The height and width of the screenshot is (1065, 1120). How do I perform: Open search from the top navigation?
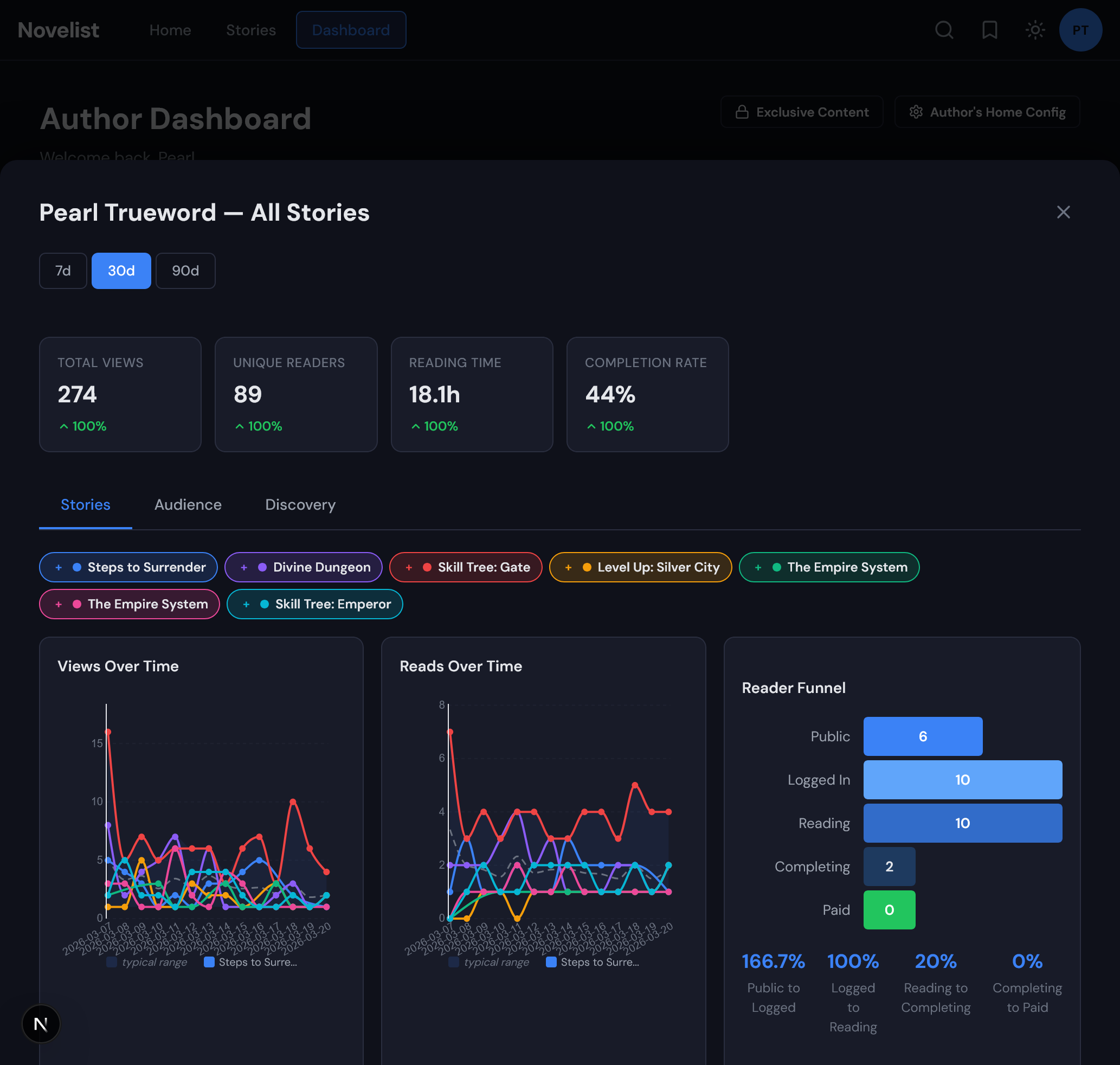coord(944,30)
